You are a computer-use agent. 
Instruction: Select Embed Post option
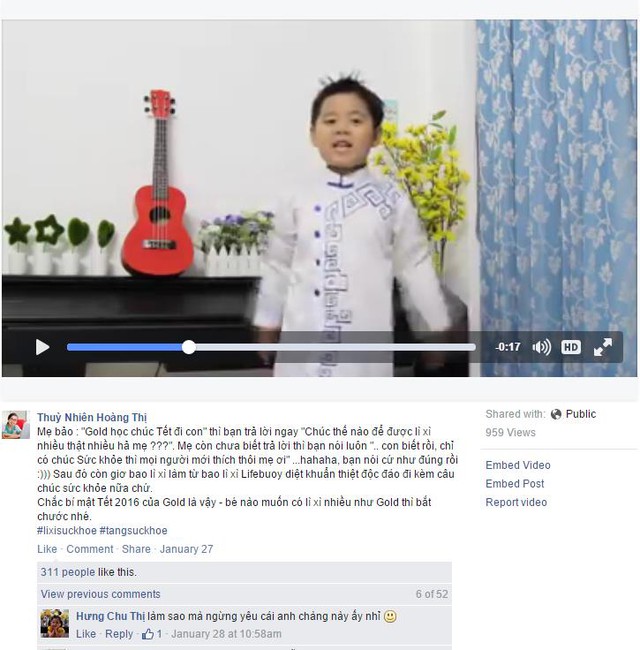tap(514, 483)
